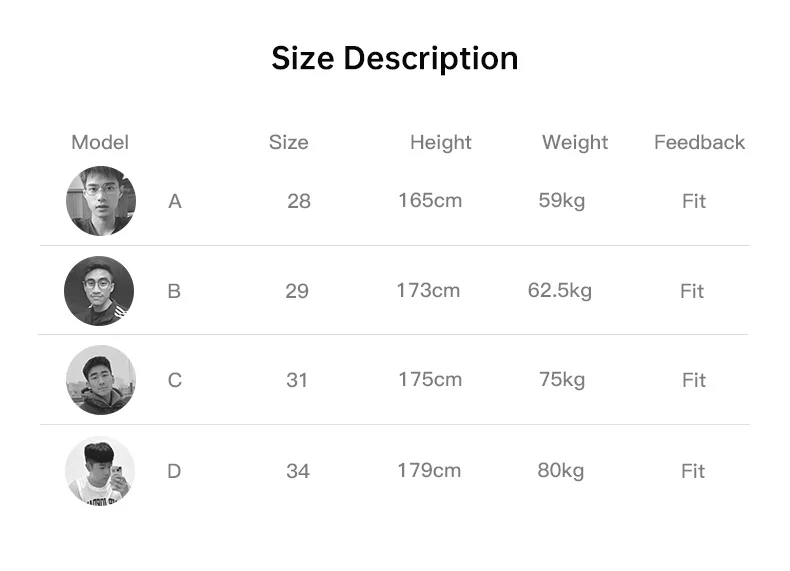Select size 28 in row A

point(299,201)
